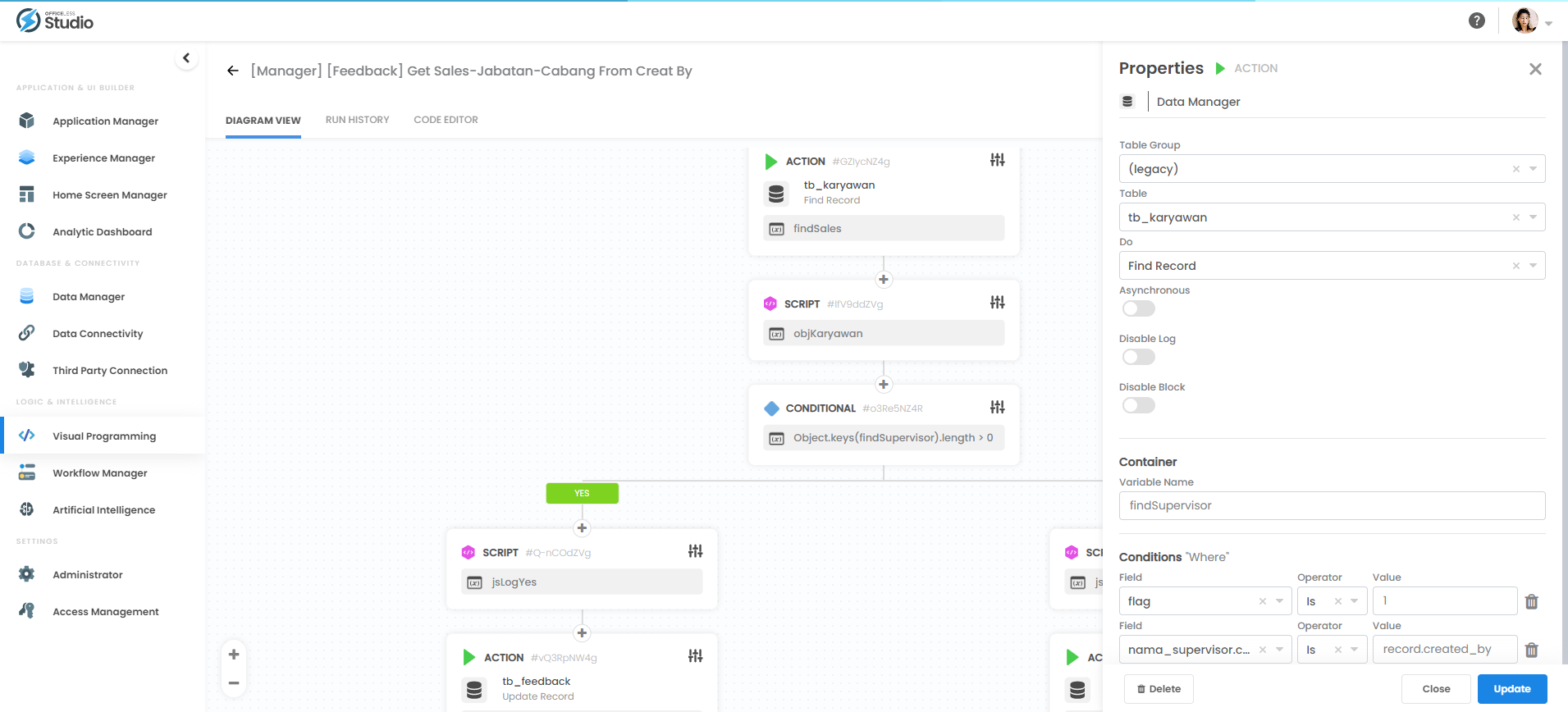The height and width of the screenshot is (712, 1568).
Task: Open Administrator settings
Action: coord(87,574)
